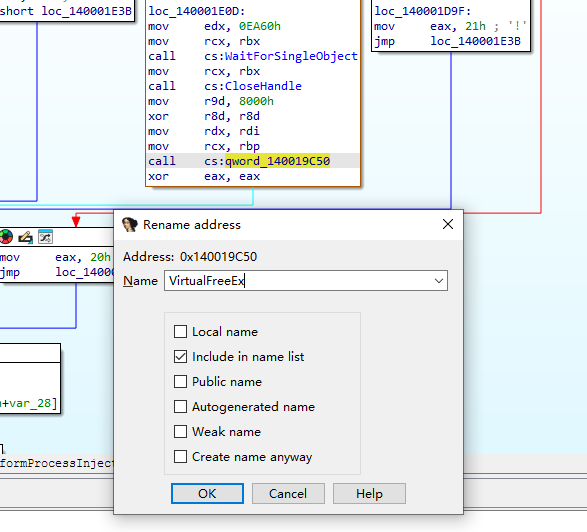The width and height of the screenshot is (587, 532).
Task: Check the Autogenerated name option
Action: 180,407
